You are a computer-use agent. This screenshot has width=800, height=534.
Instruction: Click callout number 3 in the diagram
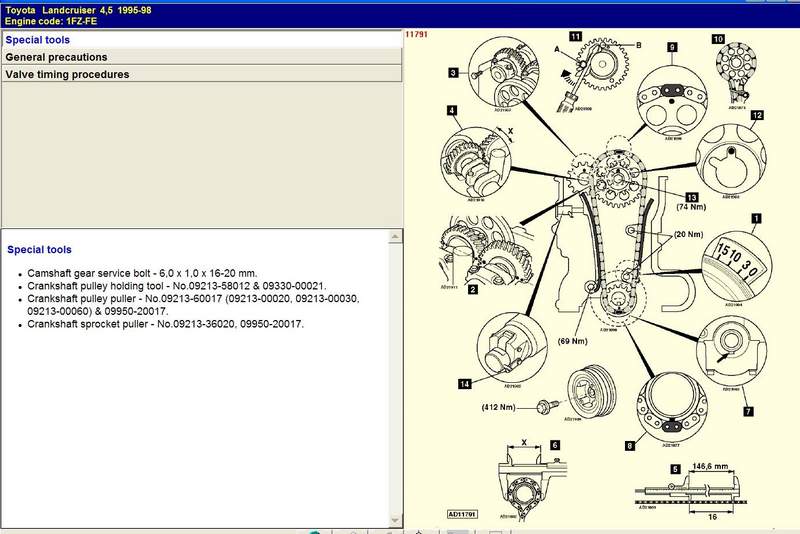coord(453,72)
